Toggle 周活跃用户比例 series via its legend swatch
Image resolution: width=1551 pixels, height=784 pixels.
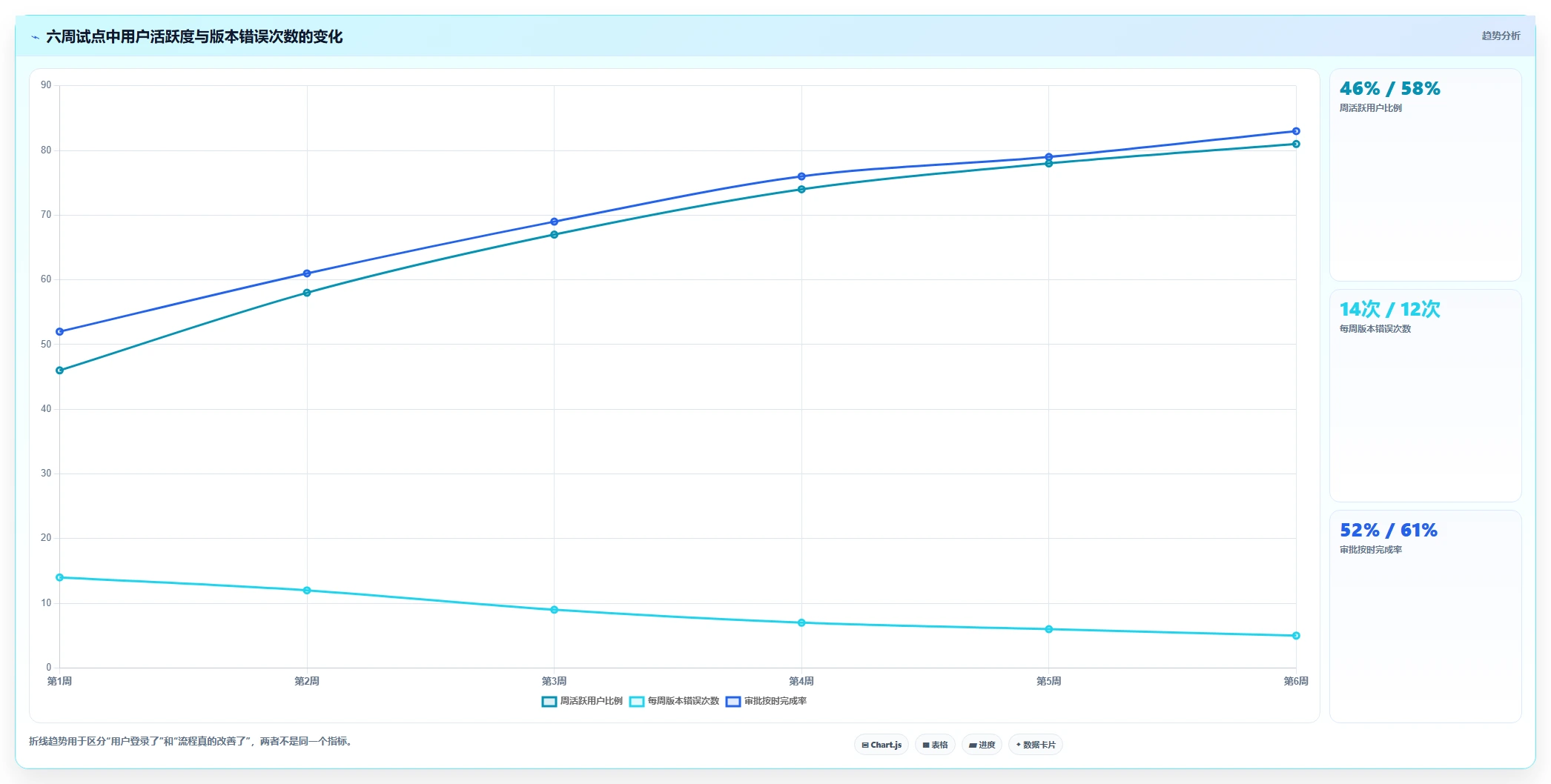click(549, 702)
